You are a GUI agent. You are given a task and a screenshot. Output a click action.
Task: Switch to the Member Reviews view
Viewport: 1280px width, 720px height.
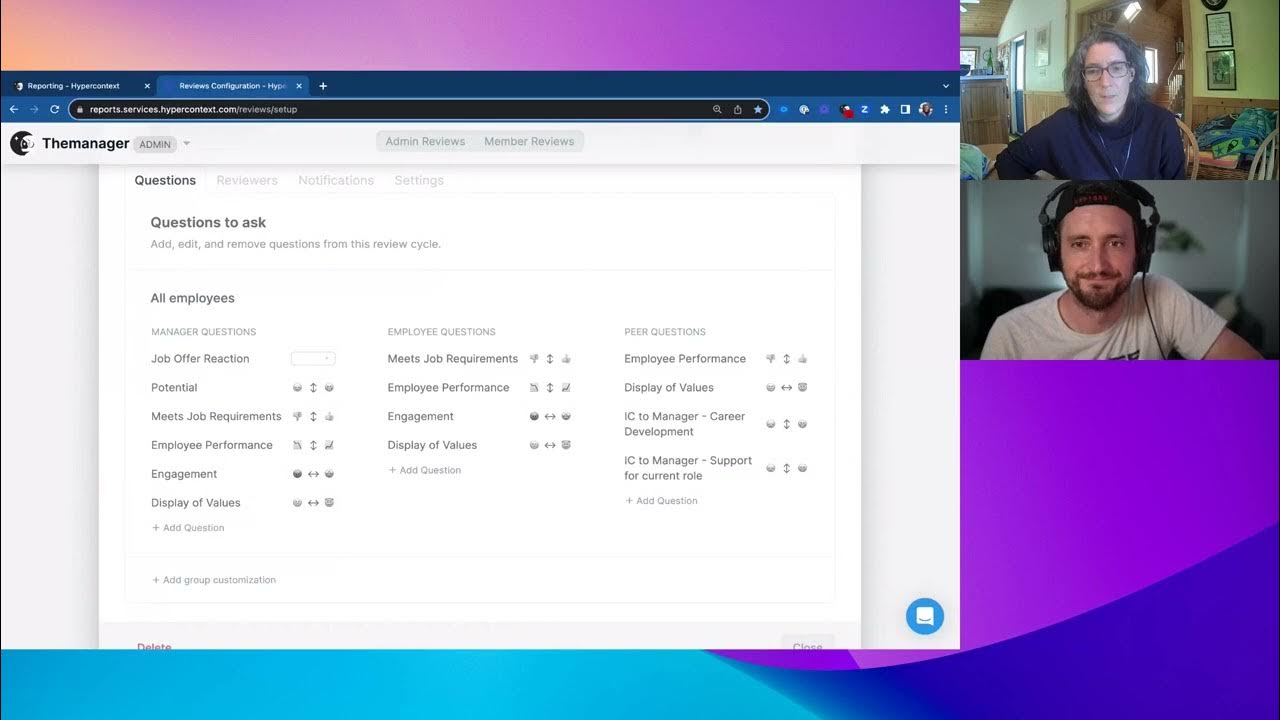(529, 142)
